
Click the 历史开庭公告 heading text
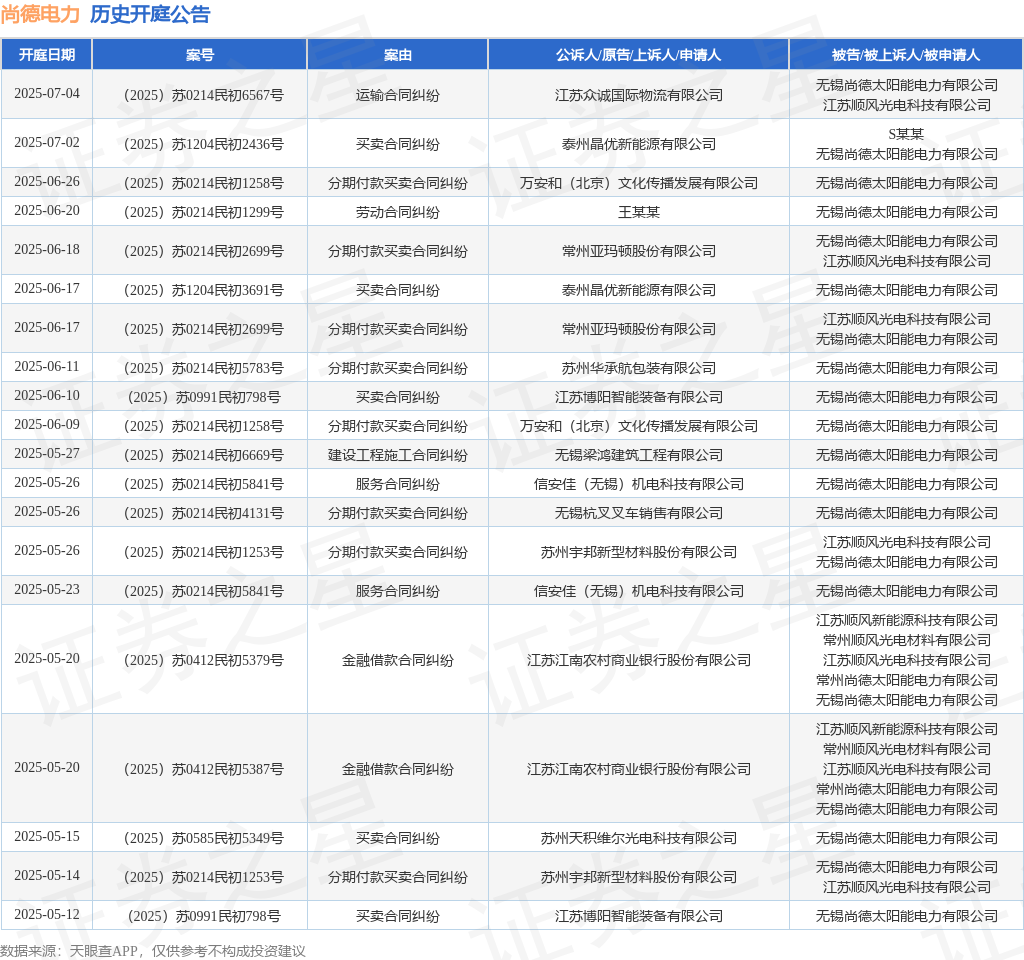coord(150,14)
